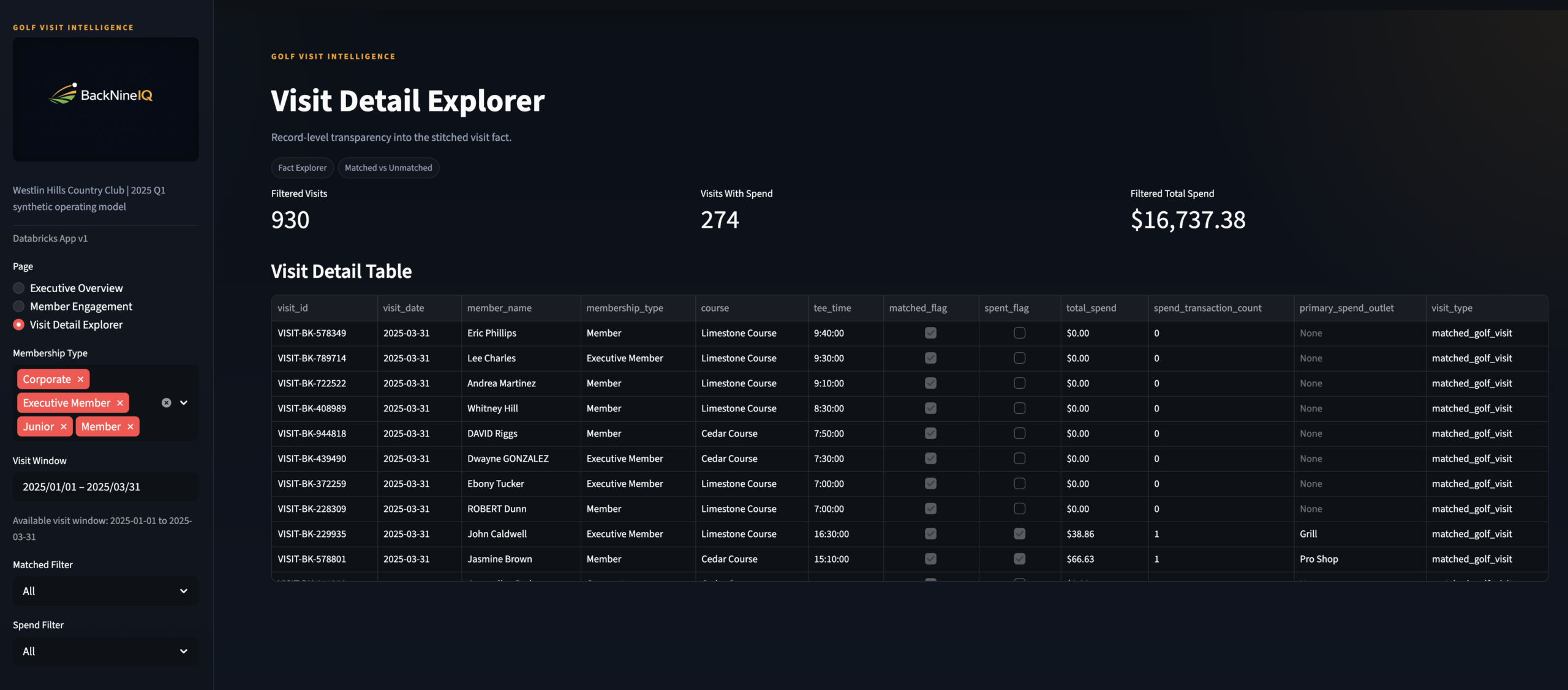Open the Spend Filter chevron arrow
Image resolution: width=1568 pixels, height=690 pixels.
coord(183,651)
